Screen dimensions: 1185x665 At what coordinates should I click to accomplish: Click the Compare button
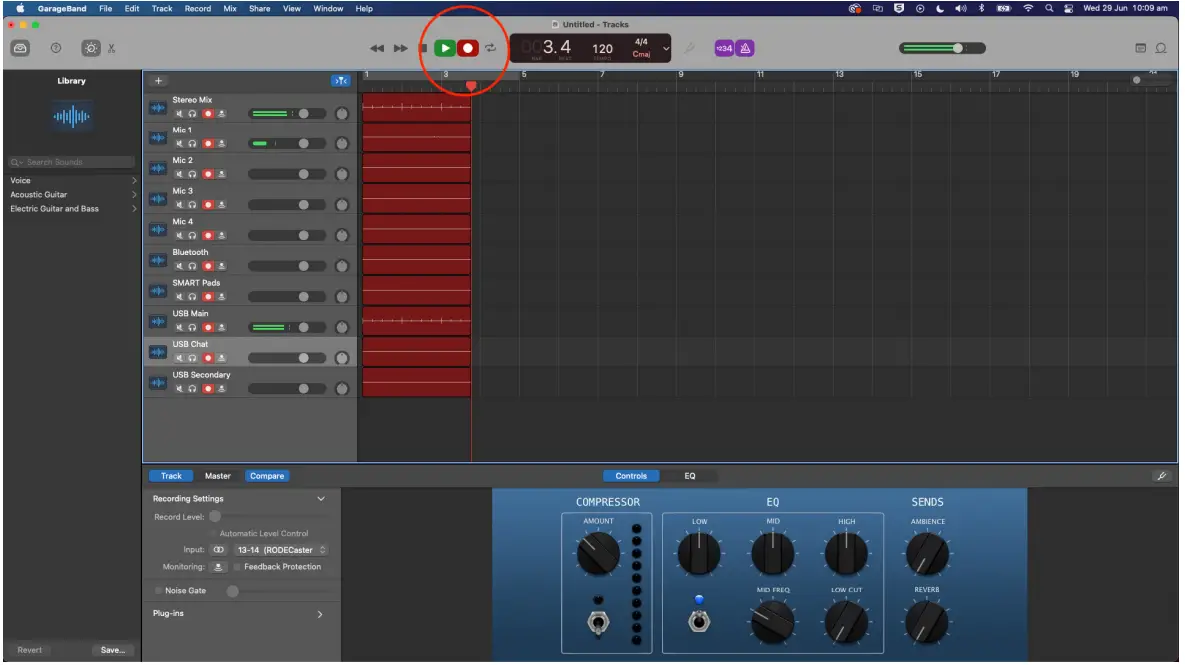click(x=267, y=475)
